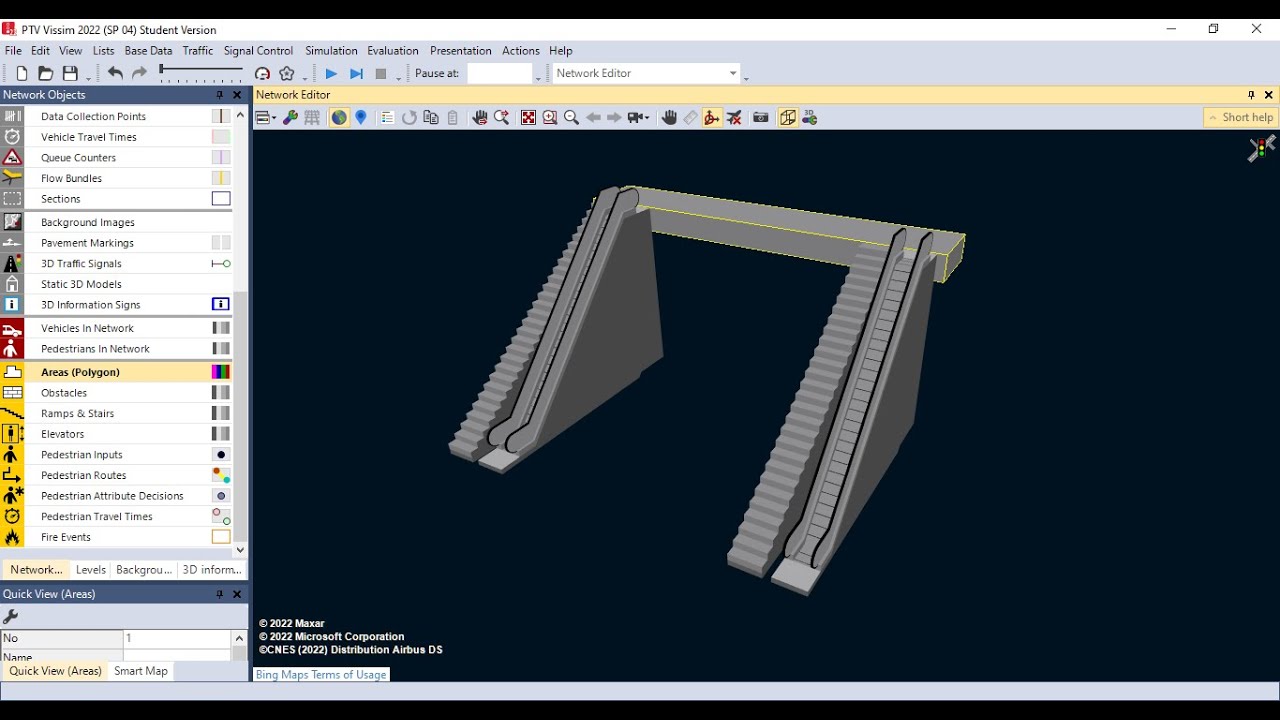Image resolution: width=1280 pixels, height=720 pixels.
Task: Click the screenshot camera icon
Action: tap(761, 117)
